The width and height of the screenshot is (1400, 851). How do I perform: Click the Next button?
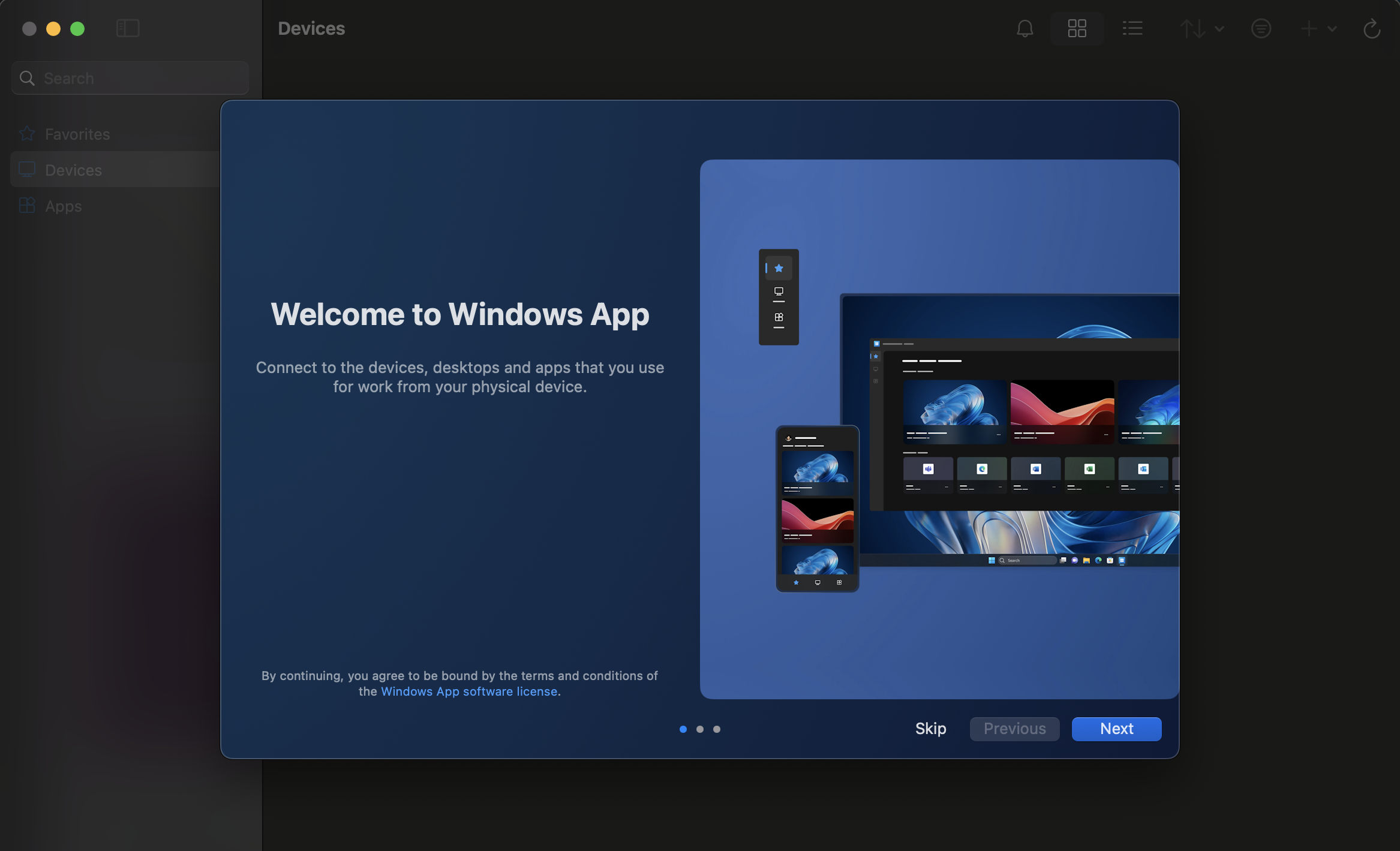tap(1116, 729)
